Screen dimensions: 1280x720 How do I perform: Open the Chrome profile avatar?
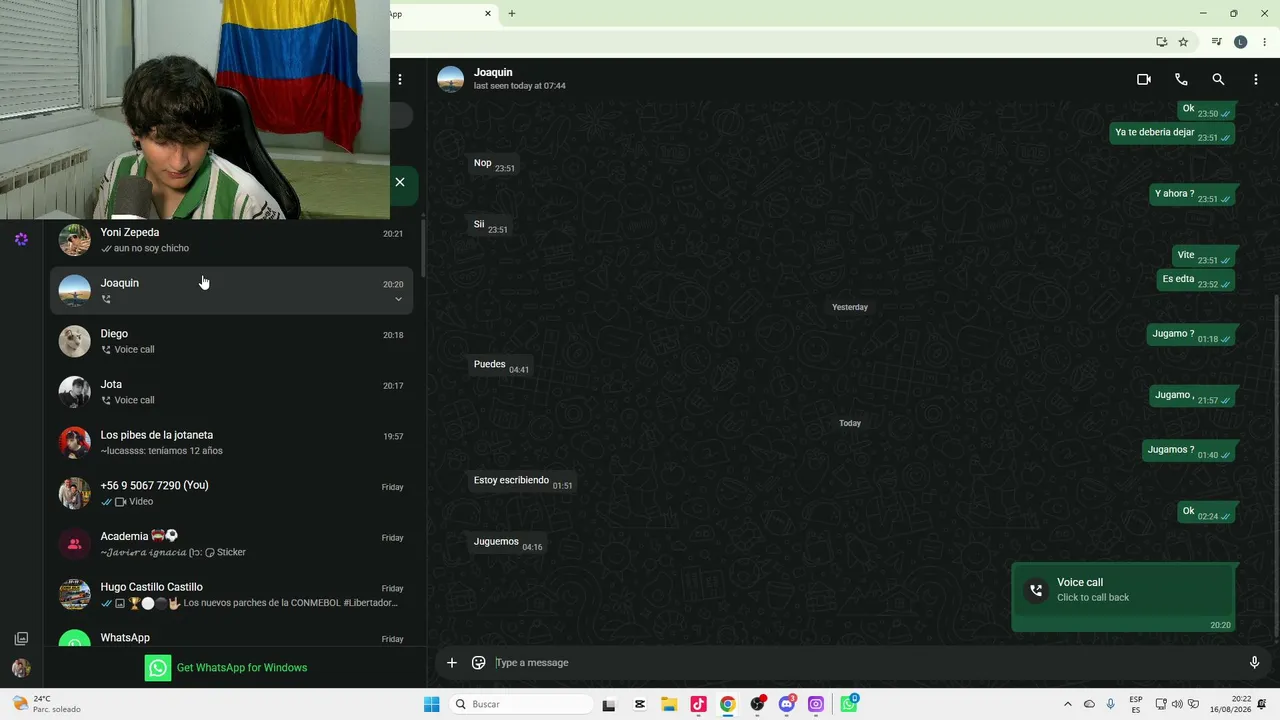pos(1240,42)
